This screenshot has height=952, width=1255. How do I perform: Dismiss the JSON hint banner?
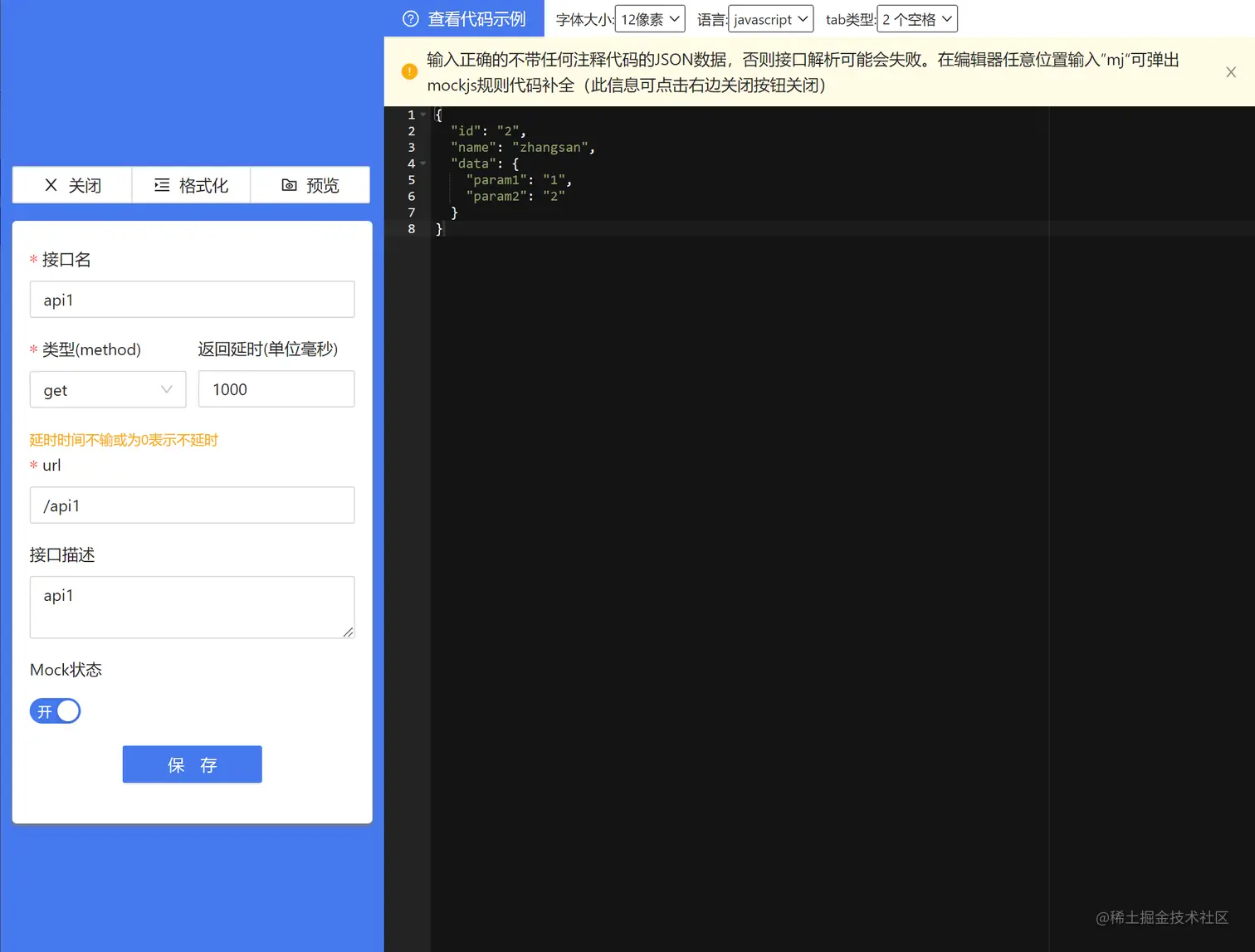1231,72
